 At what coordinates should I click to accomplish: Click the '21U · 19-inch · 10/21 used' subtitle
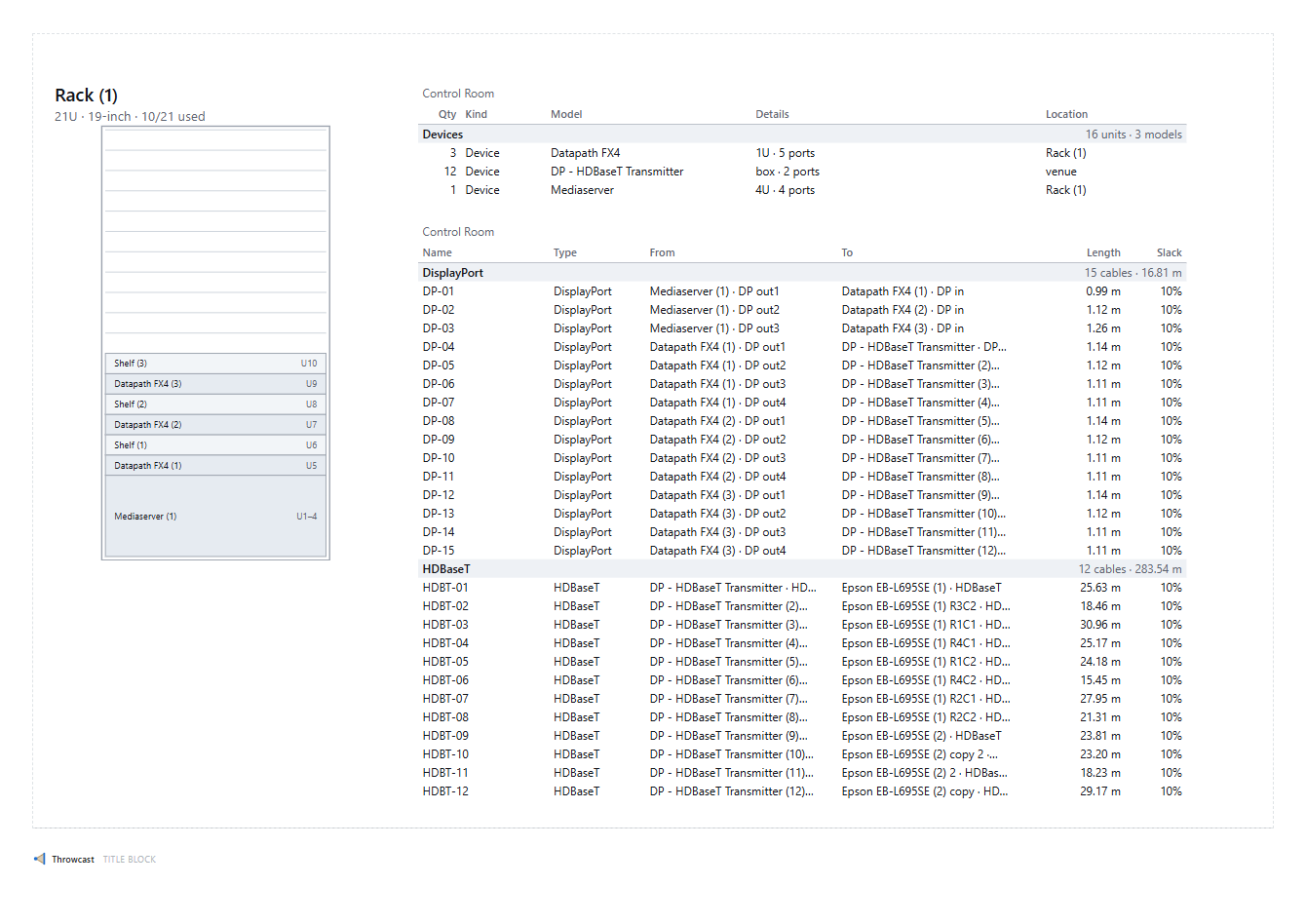[130, 116]
